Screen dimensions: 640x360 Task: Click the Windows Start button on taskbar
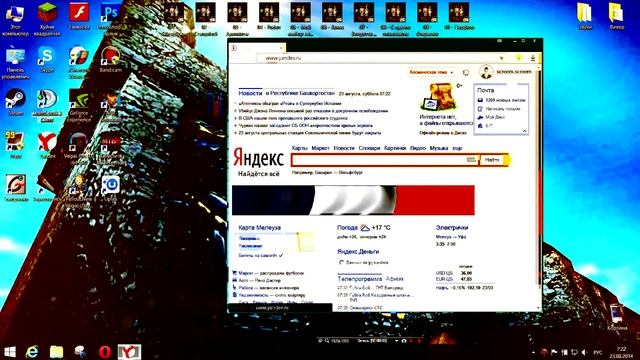10,351
